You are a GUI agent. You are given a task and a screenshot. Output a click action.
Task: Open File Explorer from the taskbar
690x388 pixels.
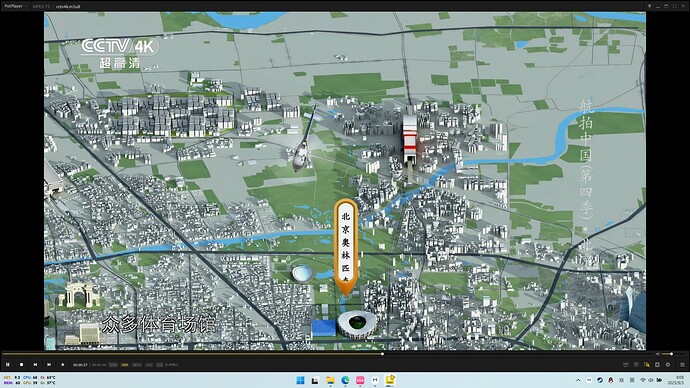tap(330, 380)
